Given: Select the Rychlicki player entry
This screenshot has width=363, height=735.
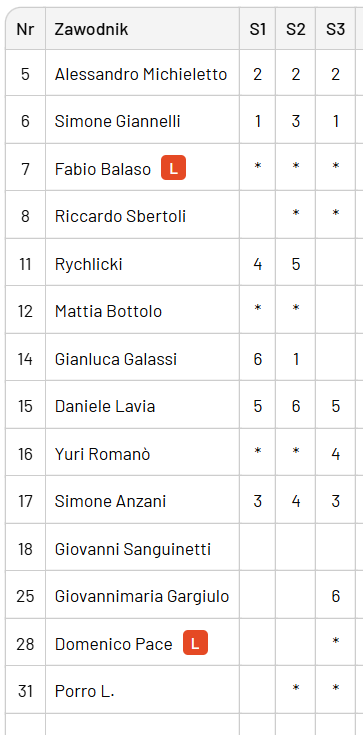Looking at the screenshot, I should [x=89, y=264].
